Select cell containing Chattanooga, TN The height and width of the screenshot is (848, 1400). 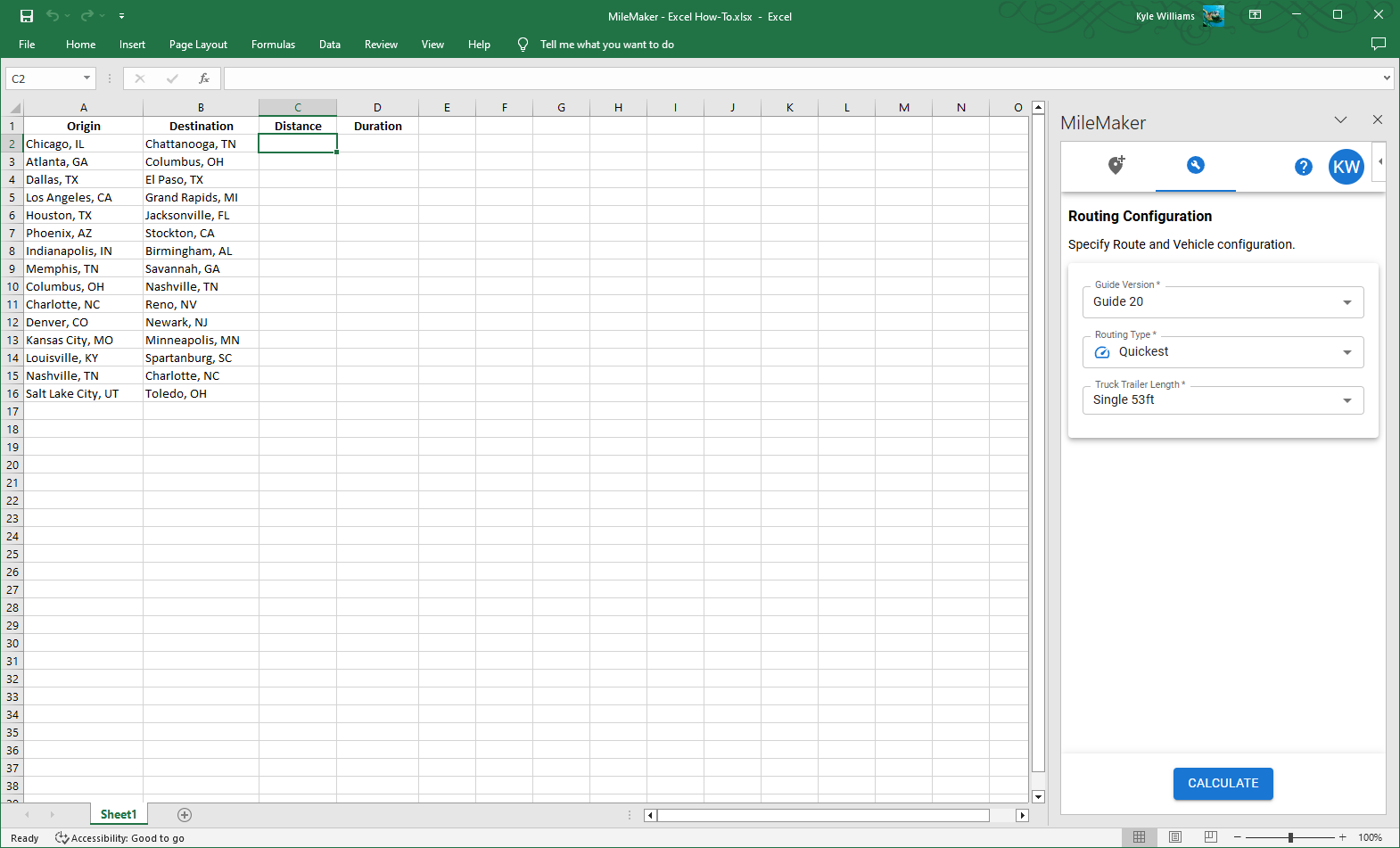[x=201, y=144]
